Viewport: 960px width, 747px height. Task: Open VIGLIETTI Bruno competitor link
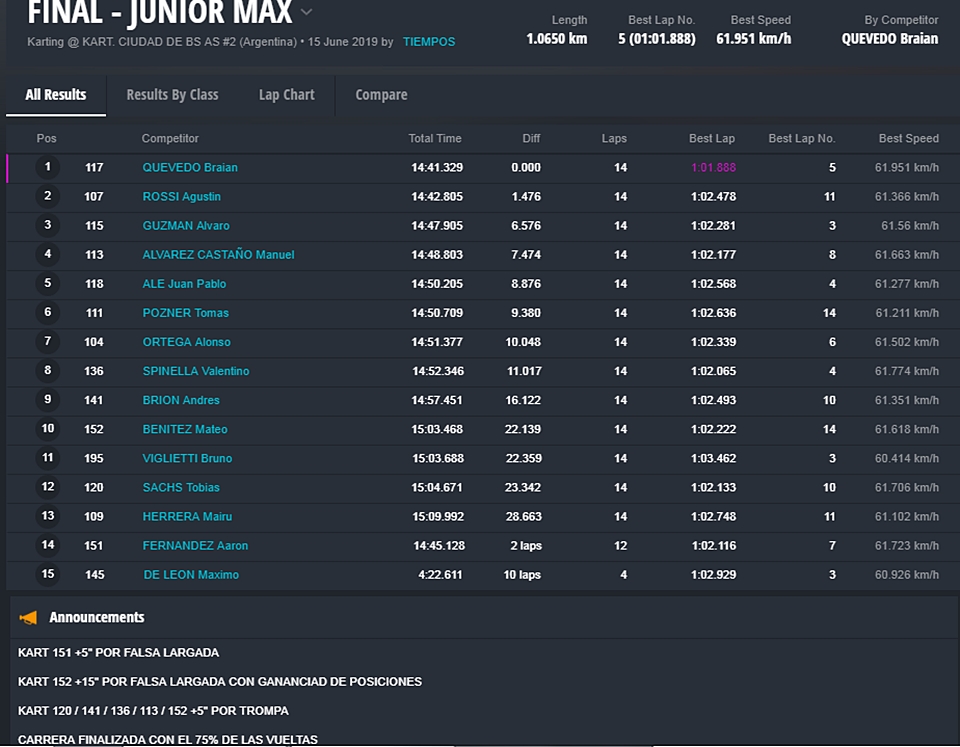pos(187,458)
